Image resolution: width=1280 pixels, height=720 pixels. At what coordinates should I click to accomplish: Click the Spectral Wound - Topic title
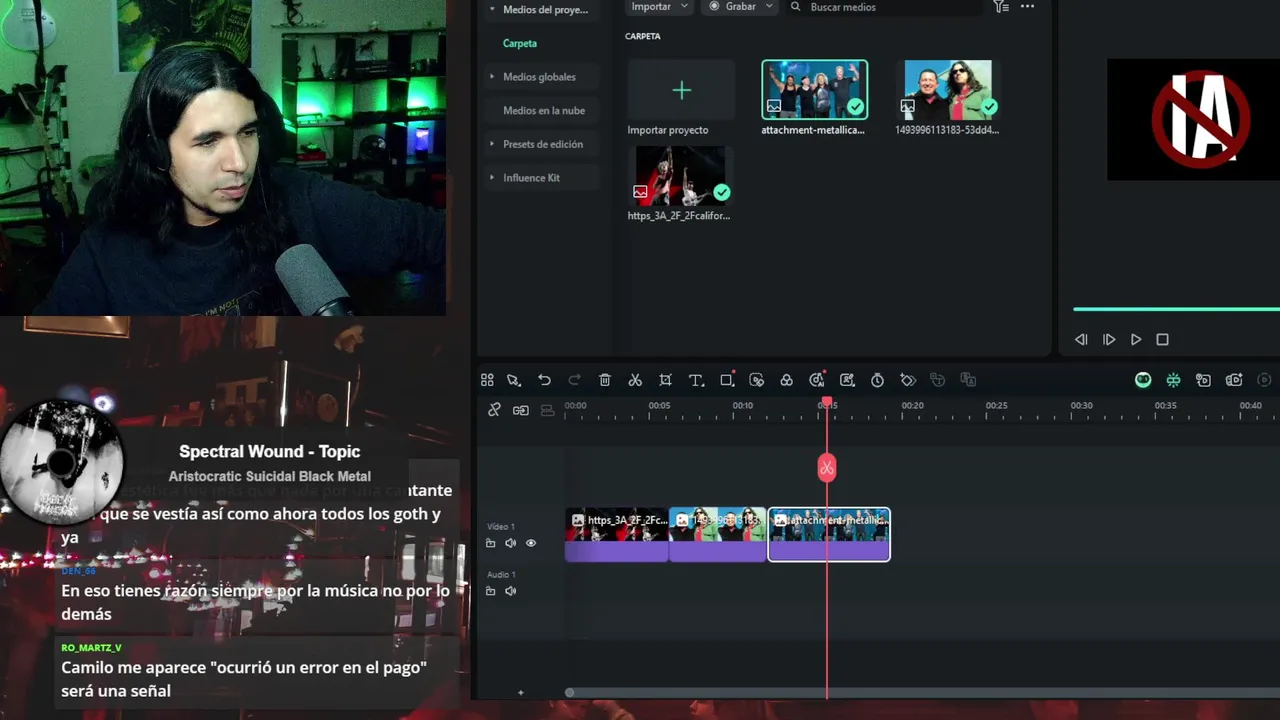pyautogui.click(x=270, y=452)
